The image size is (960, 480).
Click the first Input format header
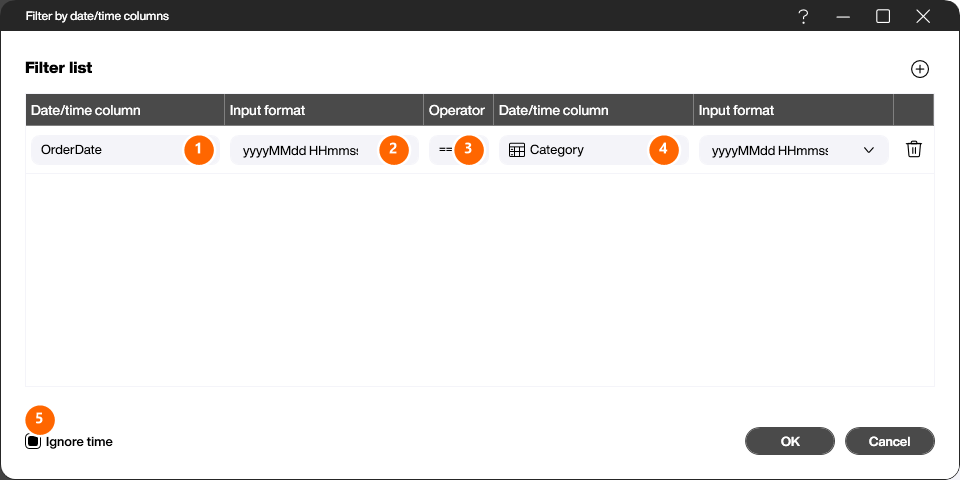(x=324, y=110)
